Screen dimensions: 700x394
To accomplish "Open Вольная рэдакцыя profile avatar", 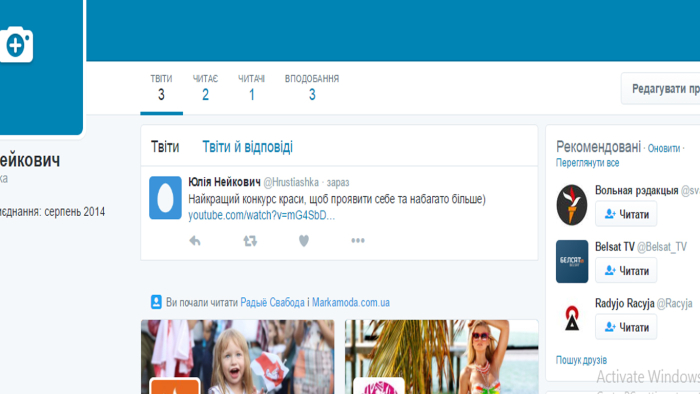I will pos(572,204).
